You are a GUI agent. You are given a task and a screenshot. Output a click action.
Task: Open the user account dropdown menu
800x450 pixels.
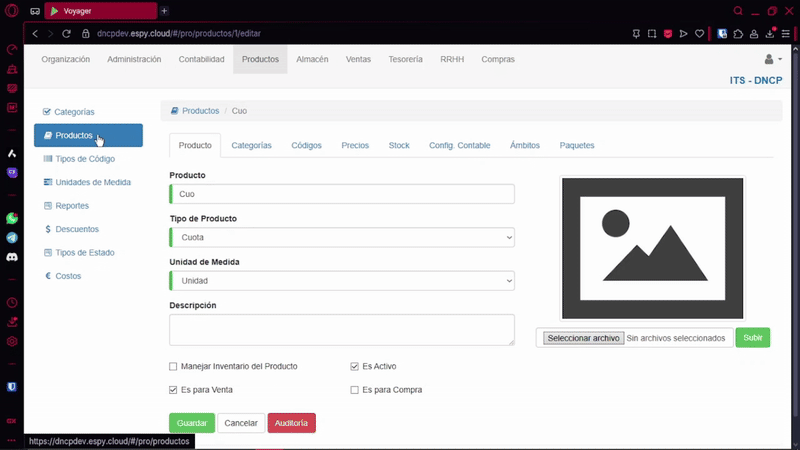772,60
